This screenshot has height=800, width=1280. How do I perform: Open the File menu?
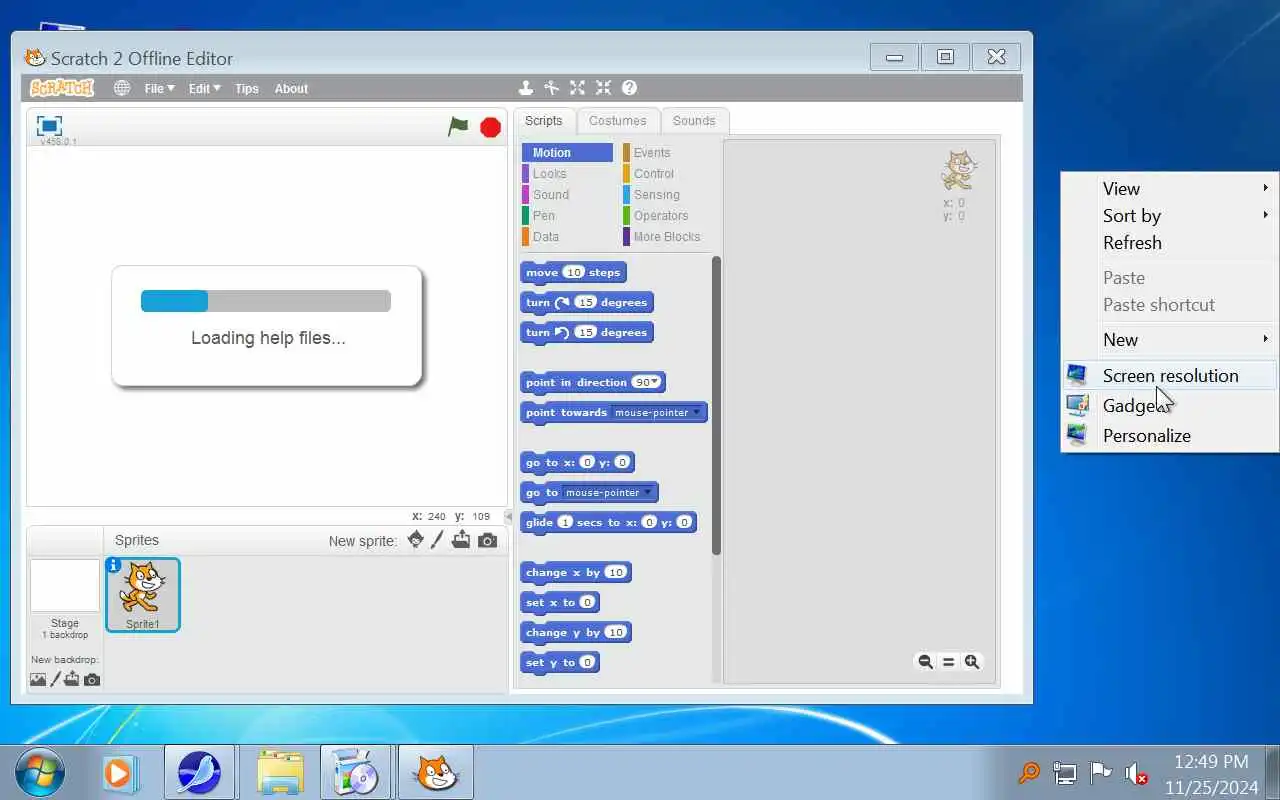159,88
